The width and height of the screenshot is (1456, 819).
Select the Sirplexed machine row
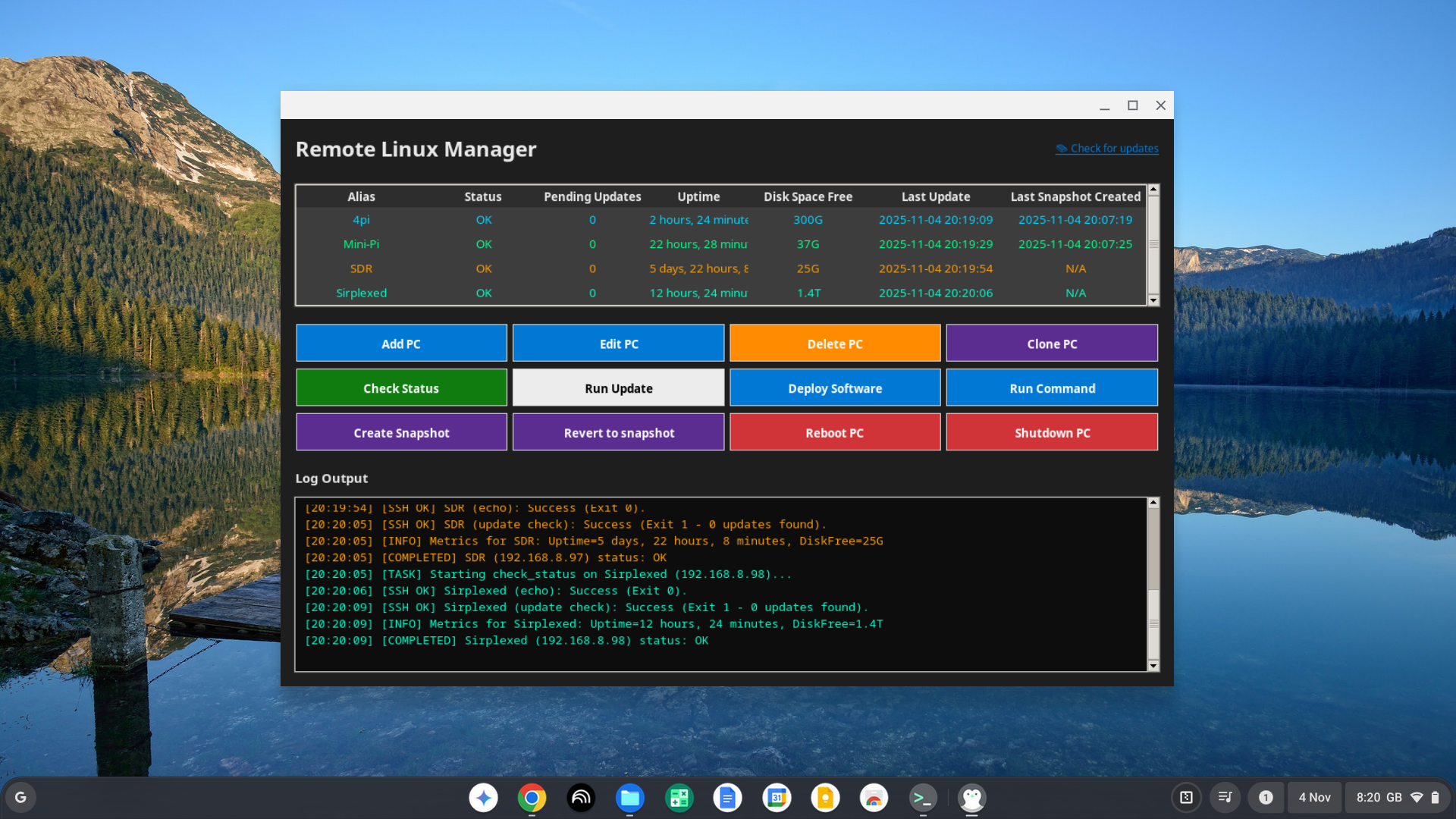tap(361, 293)
